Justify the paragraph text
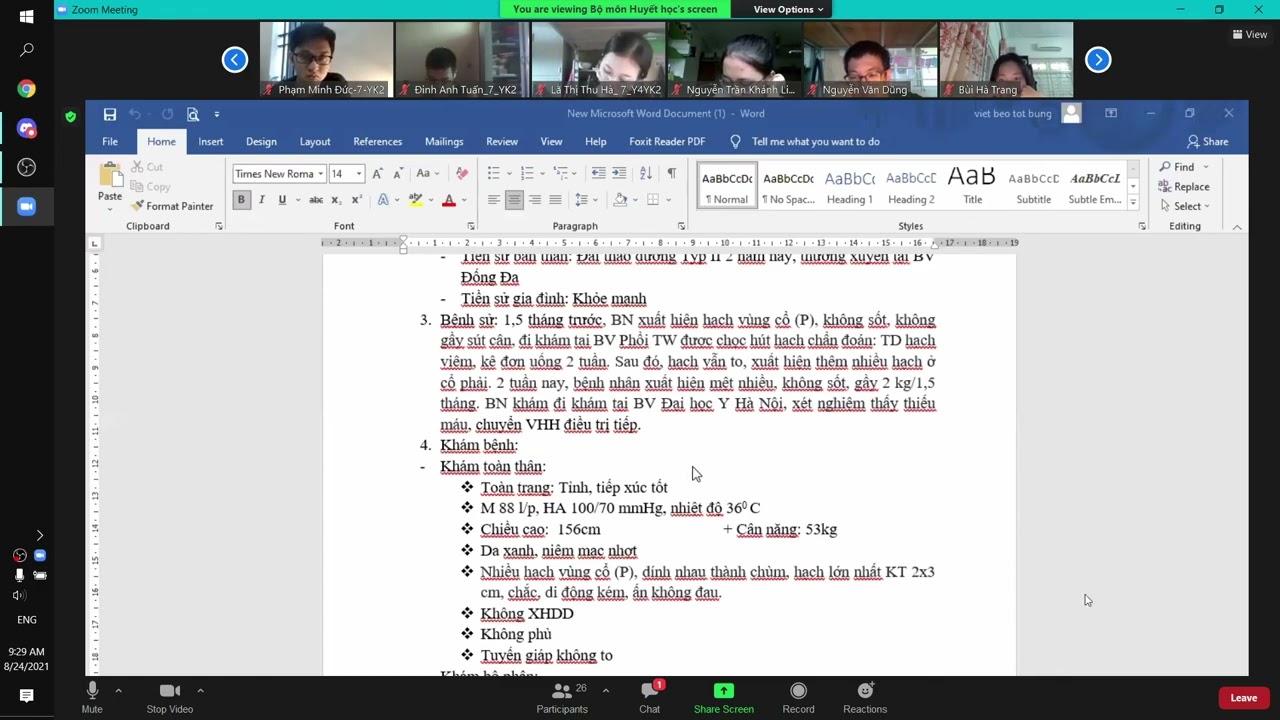Screen dimensions: 1280x720 (x=555, y=200)
